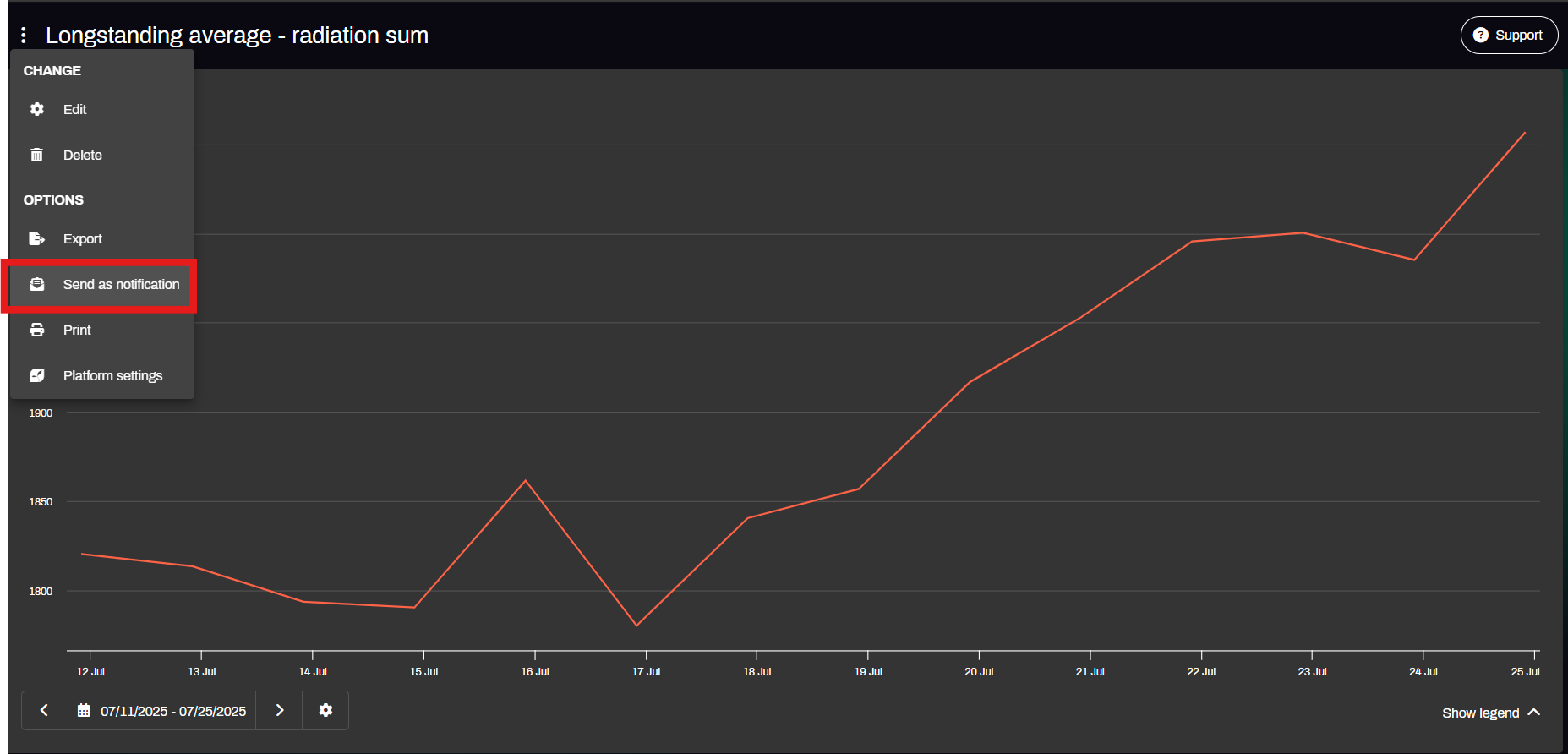This screenshot has width=1568, height=754.
Task: Go to previous date range
Action: pyautogui.click(x=44, y=710)
